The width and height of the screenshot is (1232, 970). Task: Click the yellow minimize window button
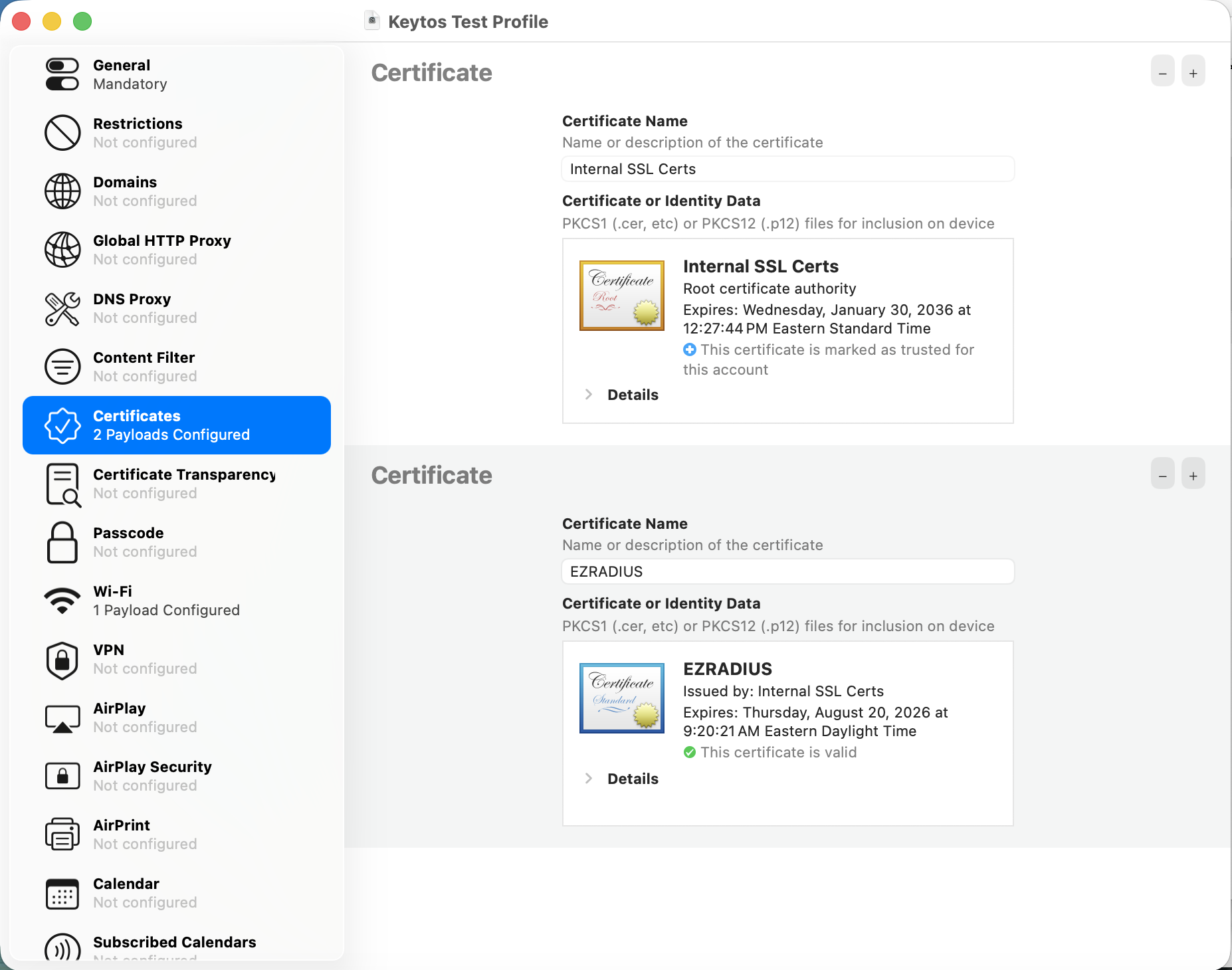tap(52, 21)
